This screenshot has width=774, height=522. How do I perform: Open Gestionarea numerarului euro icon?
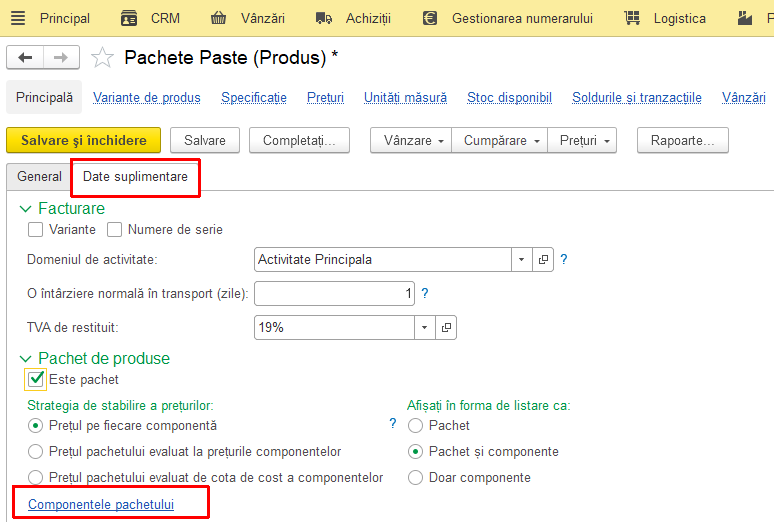click(430, 18)
